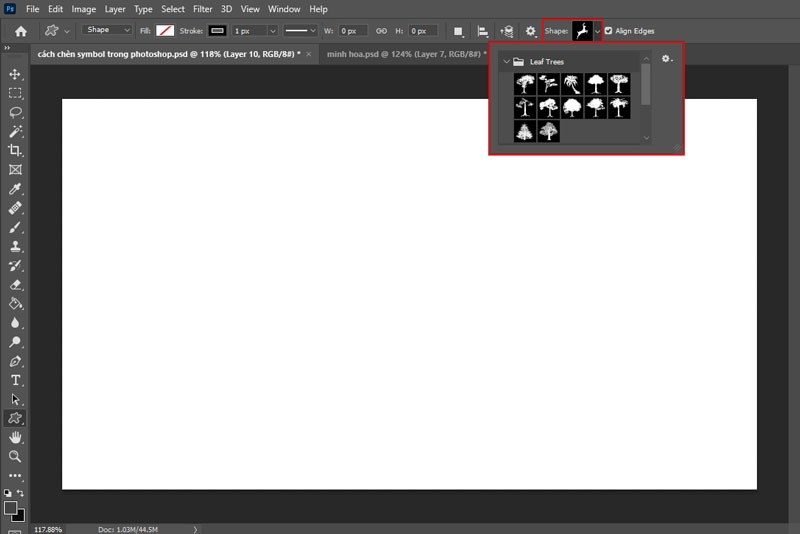800x534 pixels.
Task: Choose the Crop tool
Action: pos(15,150)
